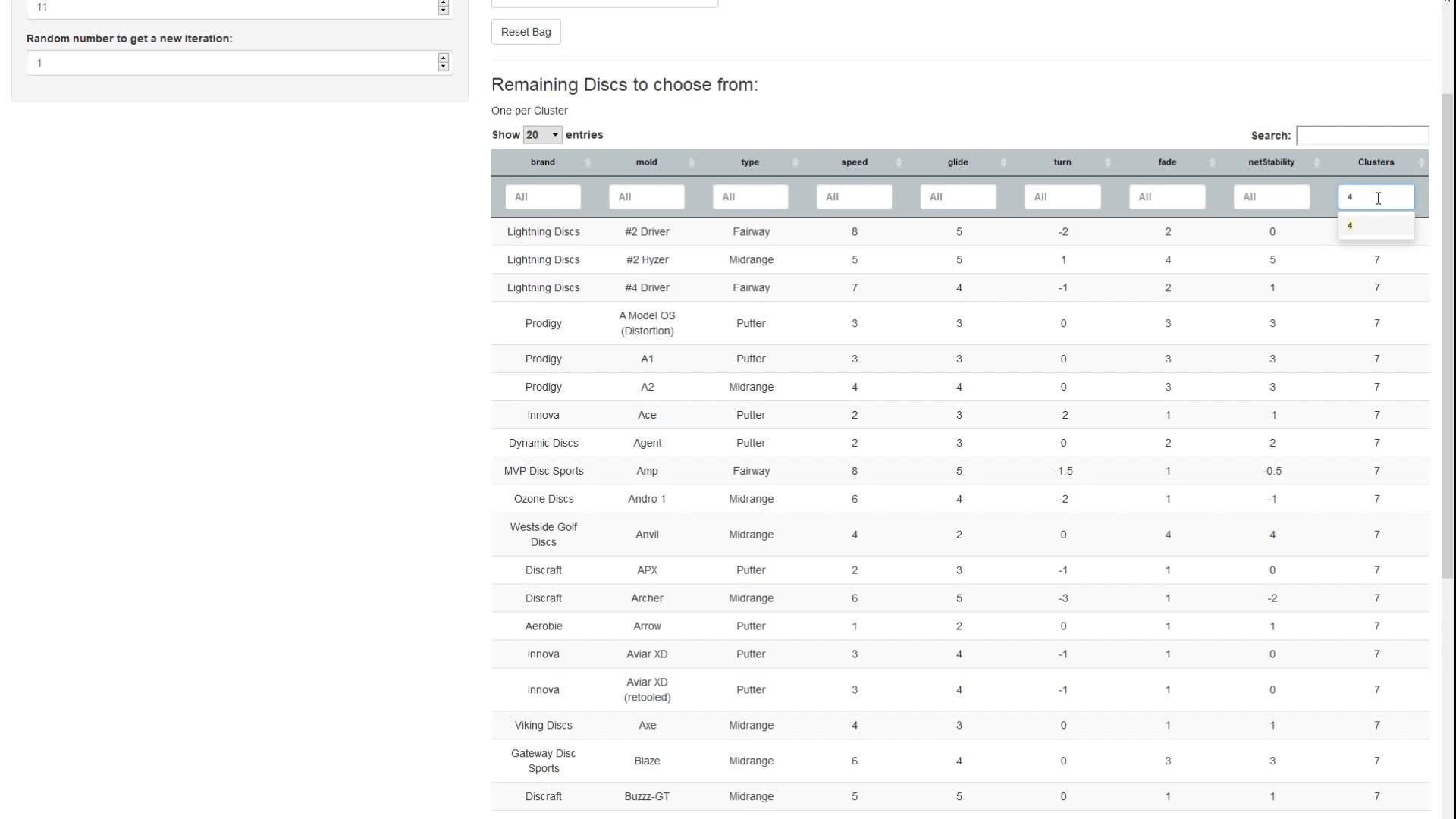Image resolution: width=1456 pixels, height=819 pixels.
Task: Sort table by glide column arrows
Action: [x=1003, y=162]
